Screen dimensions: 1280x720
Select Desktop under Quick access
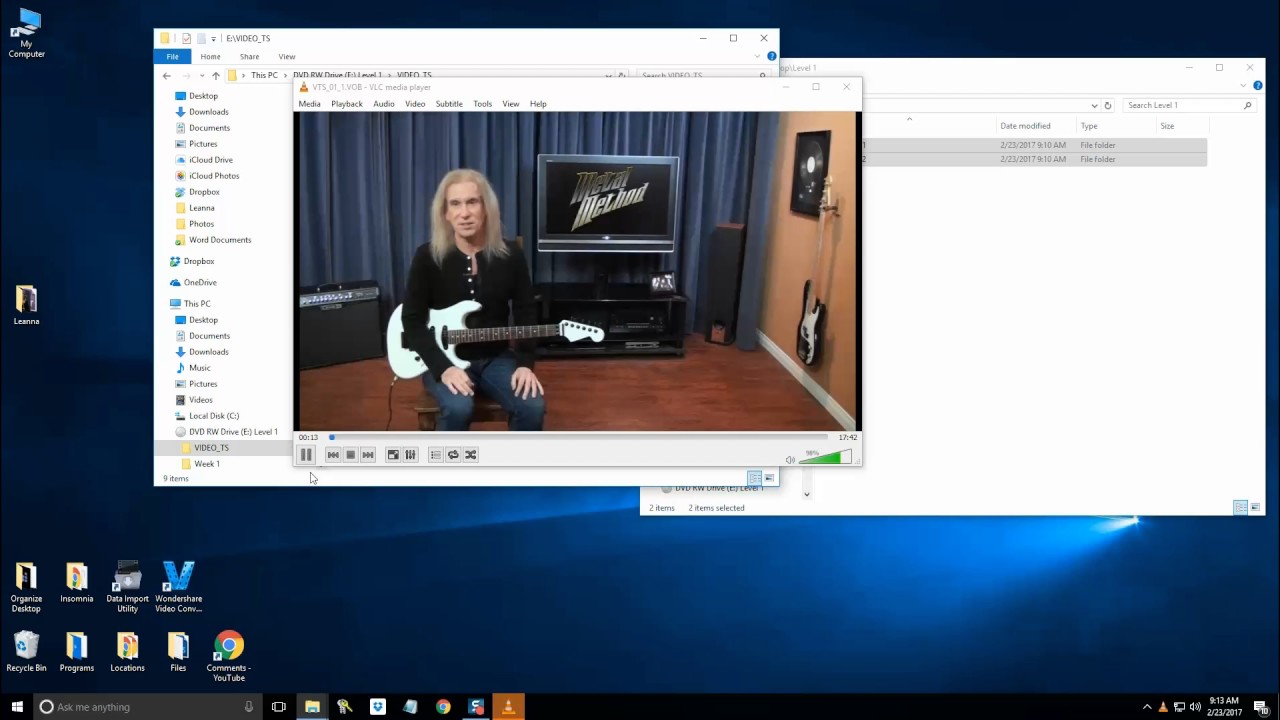203,96
